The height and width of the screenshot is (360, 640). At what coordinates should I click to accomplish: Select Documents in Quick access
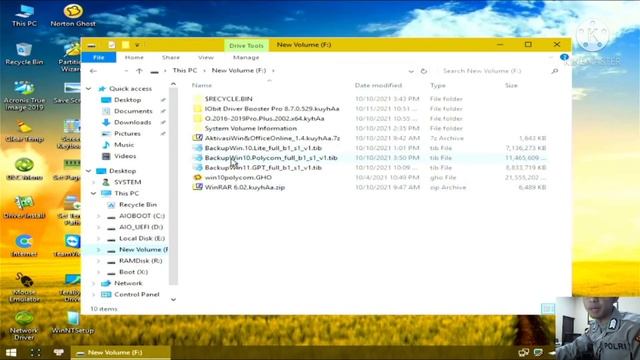[x=133, y=111]
